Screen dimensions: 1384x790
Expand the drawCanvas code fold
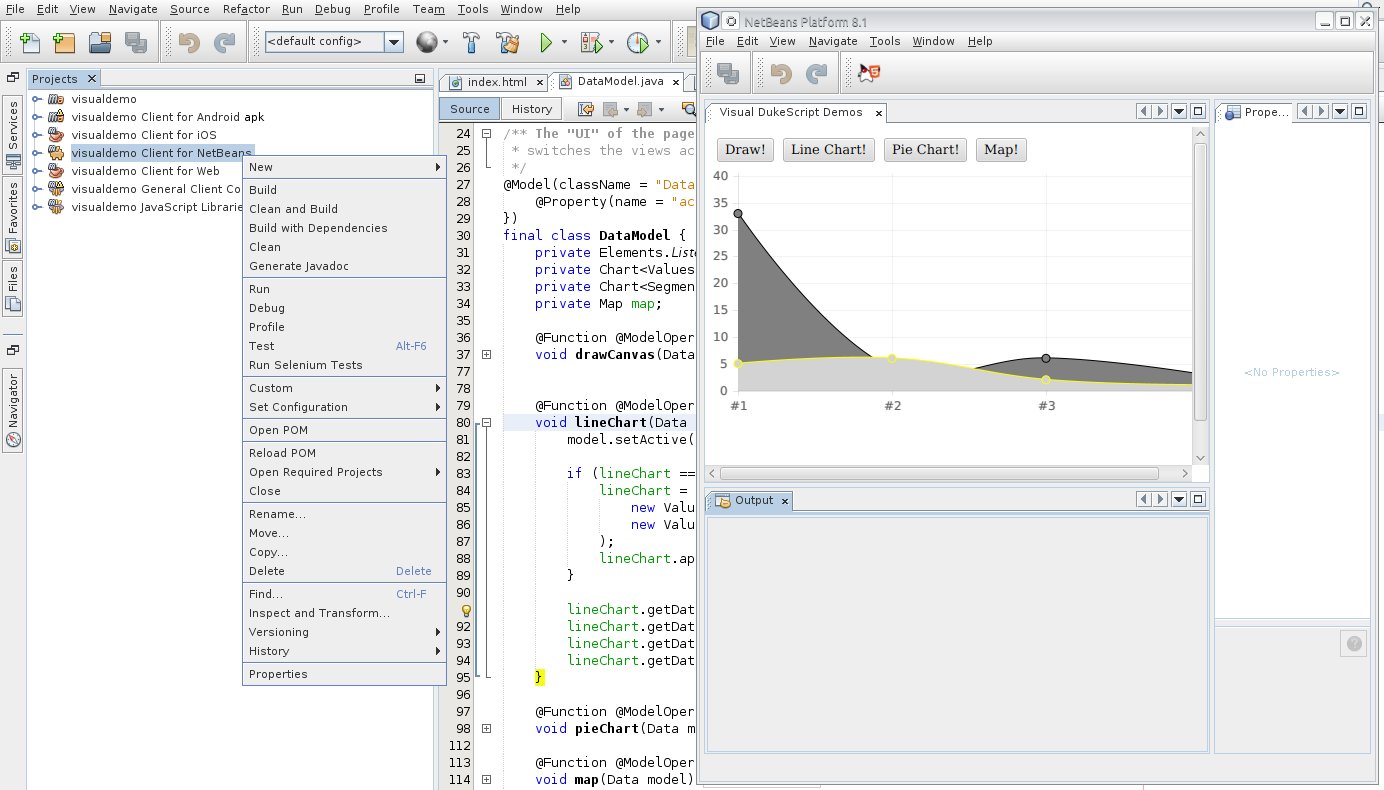pyautogui.click(x=487, y=354)
